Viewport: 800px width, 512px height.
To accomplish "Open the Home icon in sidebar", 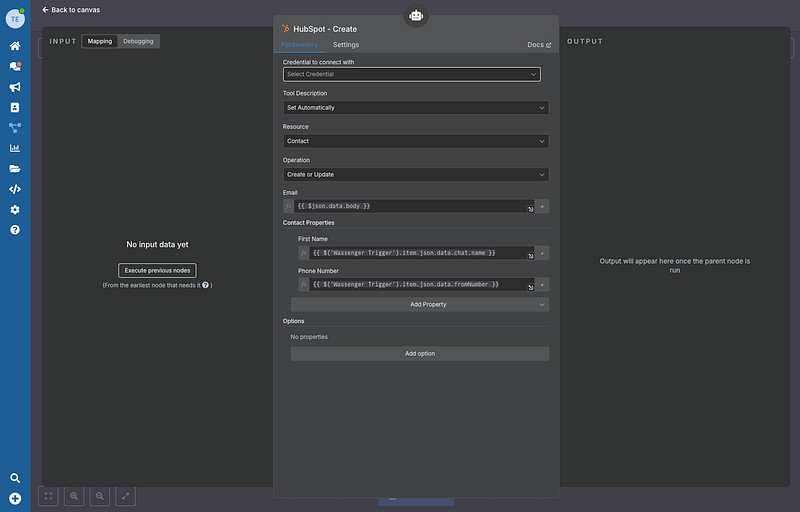I will [x=15, y=46].
